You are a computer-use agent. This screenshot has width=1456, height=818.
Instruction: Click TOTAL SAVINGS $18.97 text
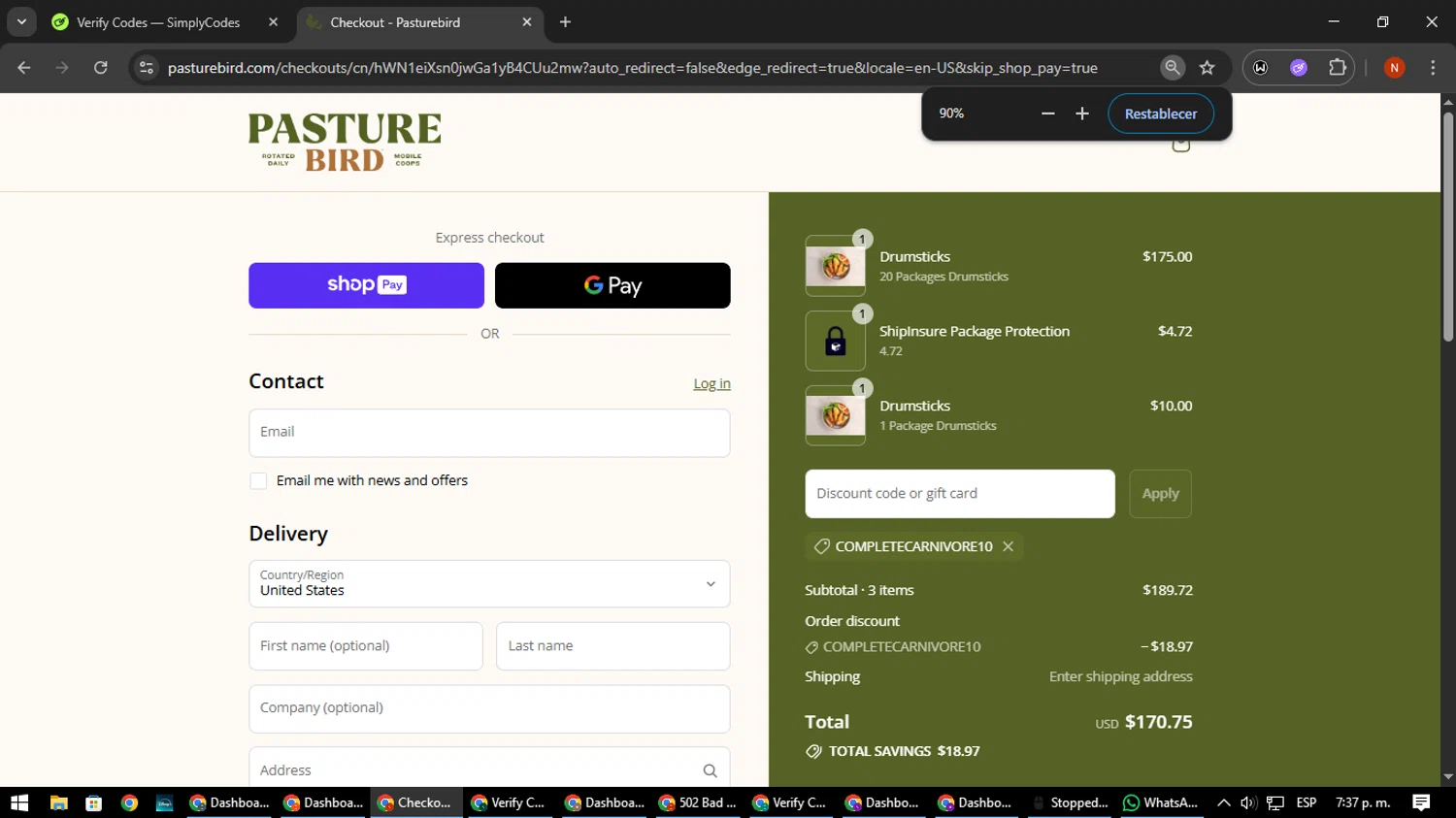[904, 751]
